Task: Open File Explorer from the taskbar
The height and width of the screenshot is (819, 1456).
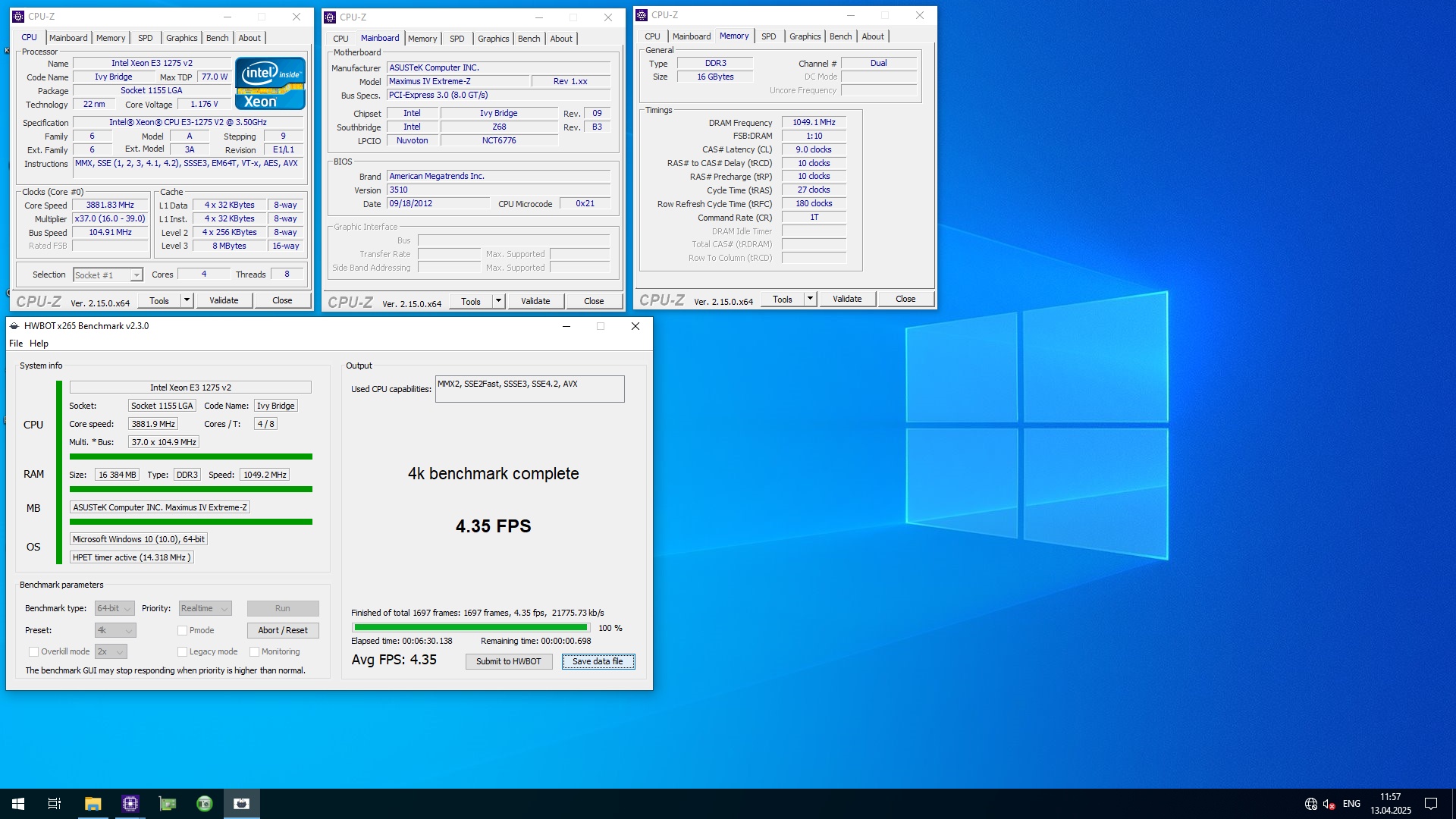Action: click(x=93, y=804)
